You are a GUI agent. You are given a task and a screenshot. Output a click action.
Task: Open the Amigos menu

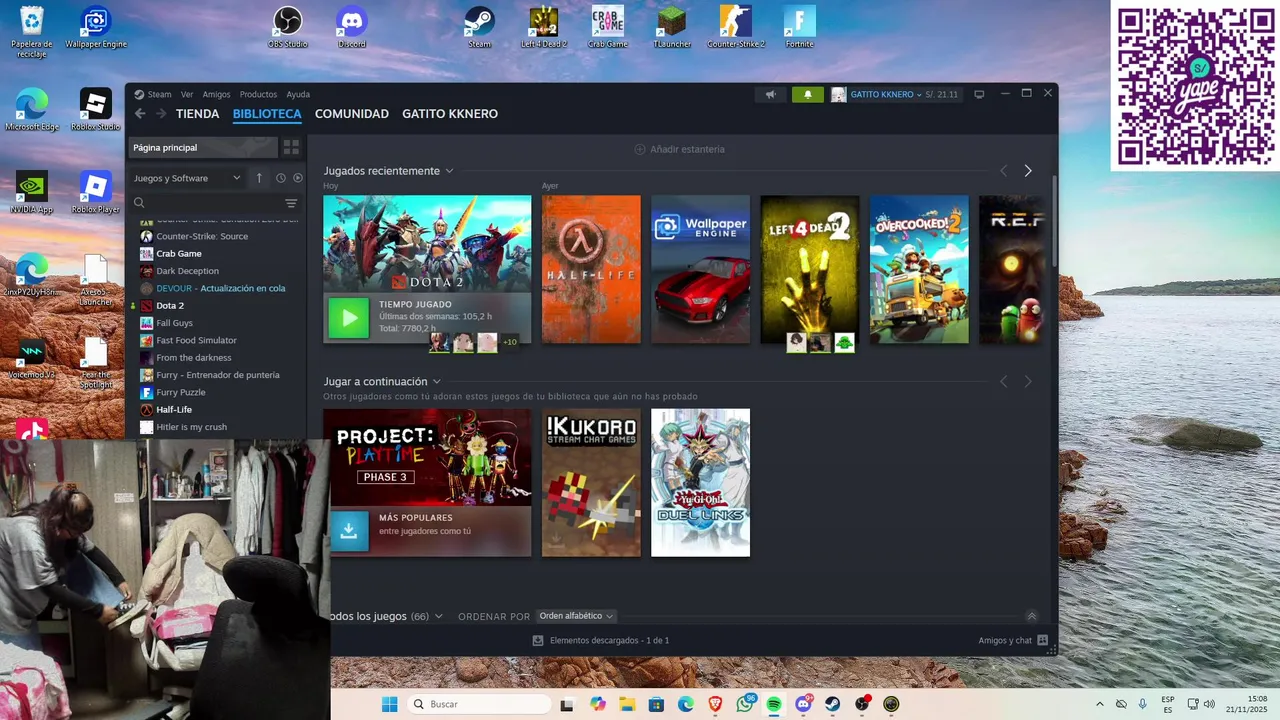point(217,95)
